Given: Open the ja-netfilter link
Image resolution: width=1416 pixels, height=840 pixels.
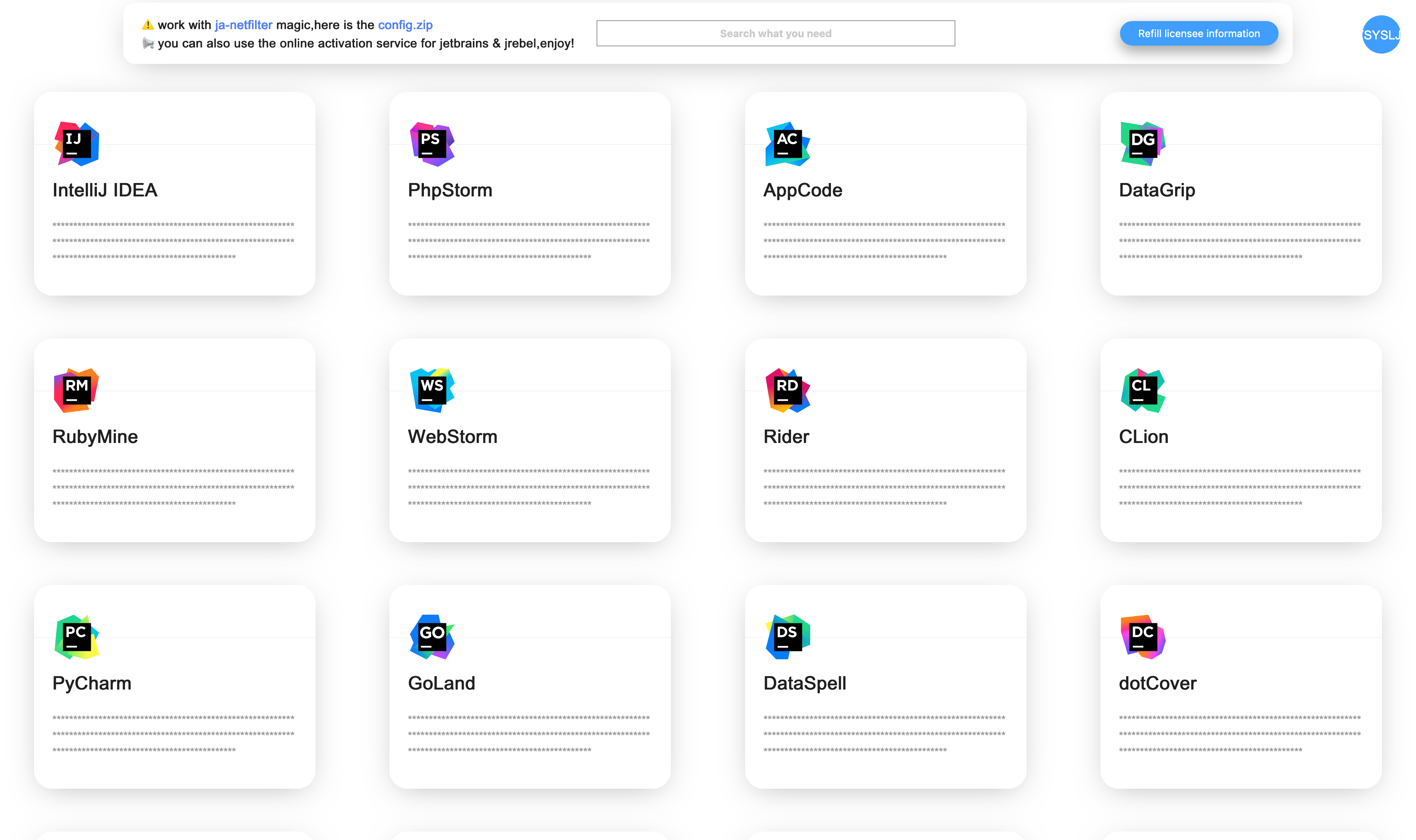Looking at the screenshot, I should point(244,25).
